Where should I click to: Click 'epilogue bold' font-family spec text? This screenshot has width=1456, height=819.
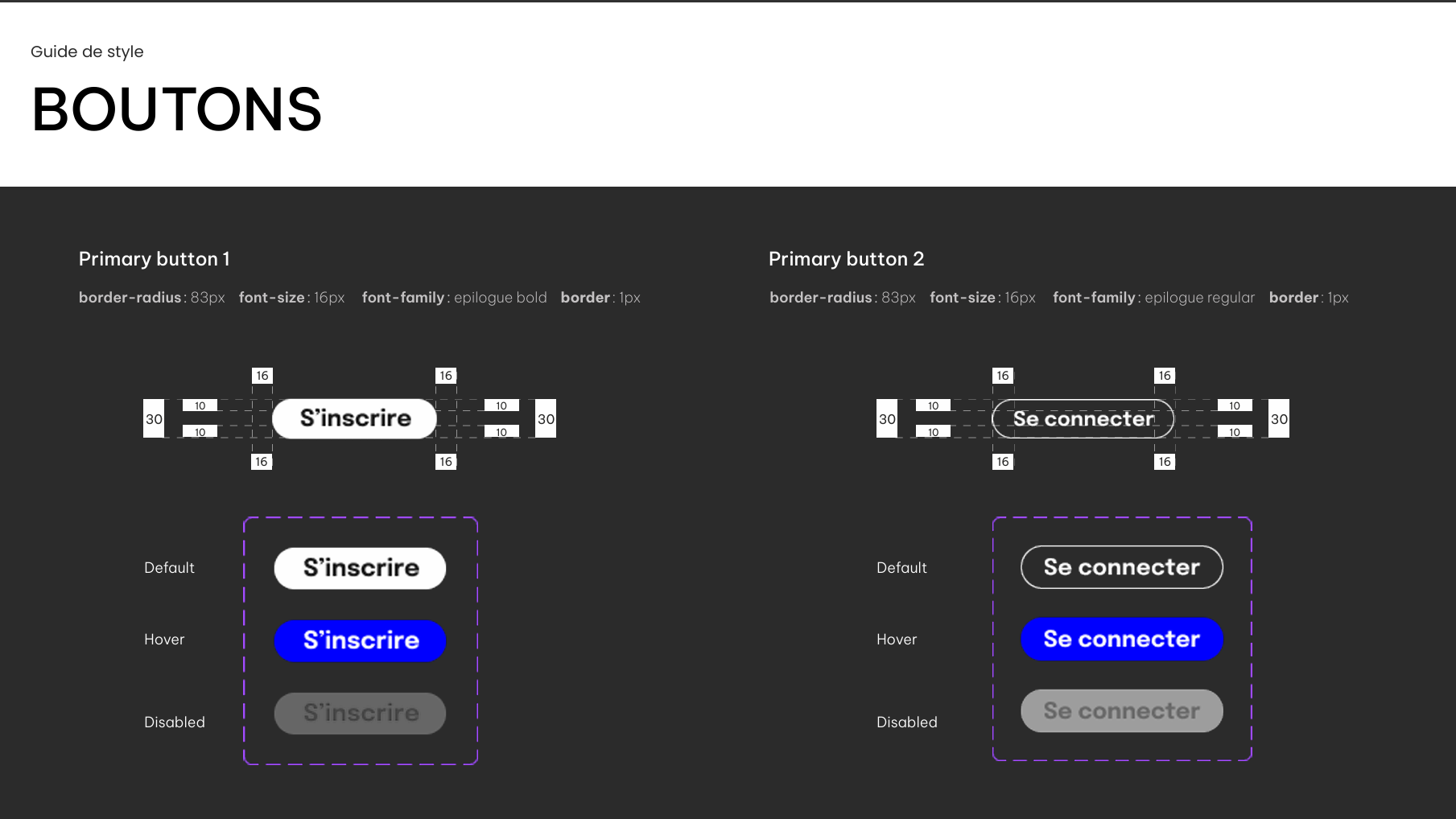coord(500,298)
